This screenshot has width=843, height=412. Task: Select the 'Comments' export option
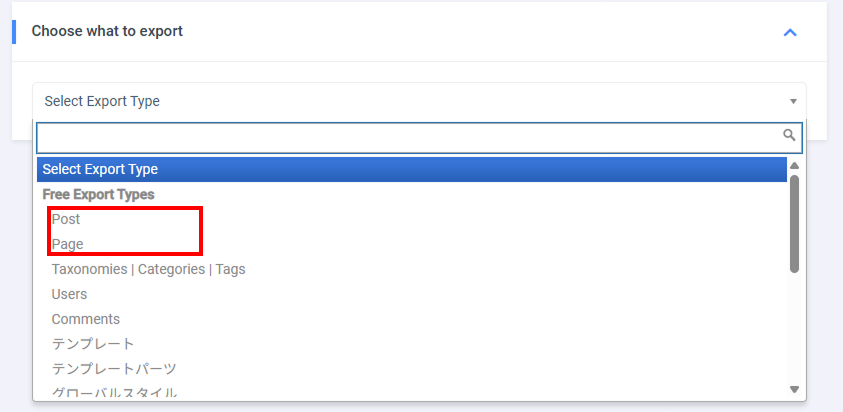86,319
